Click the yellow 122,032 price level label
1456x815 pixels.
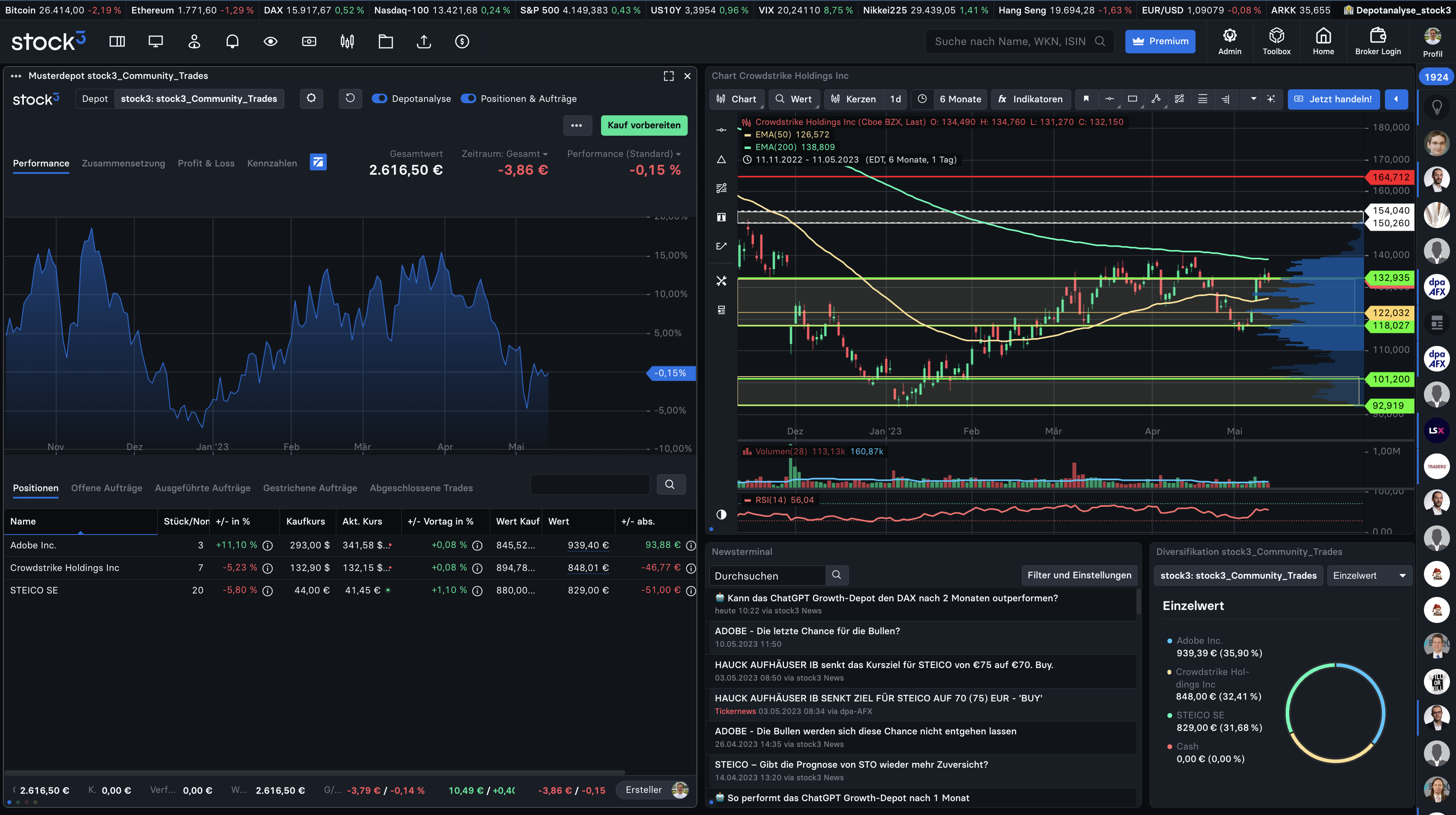pyautogui.click(x=1390, y=313)
